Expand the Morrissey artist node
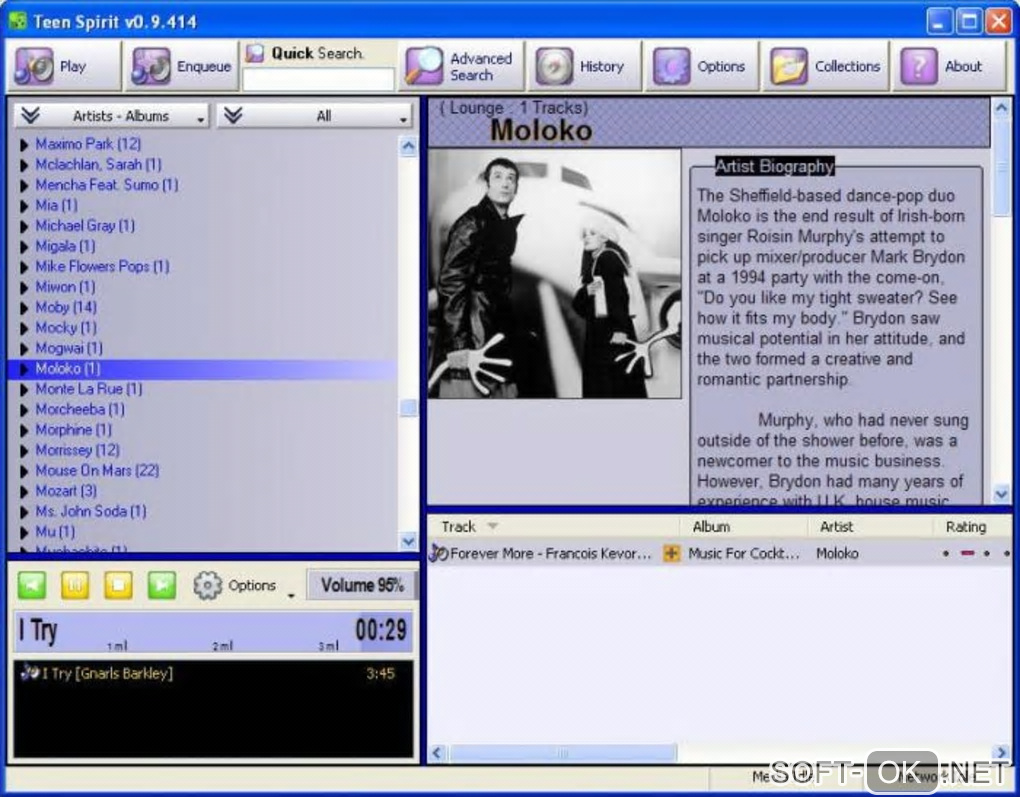 click(24, 450)
